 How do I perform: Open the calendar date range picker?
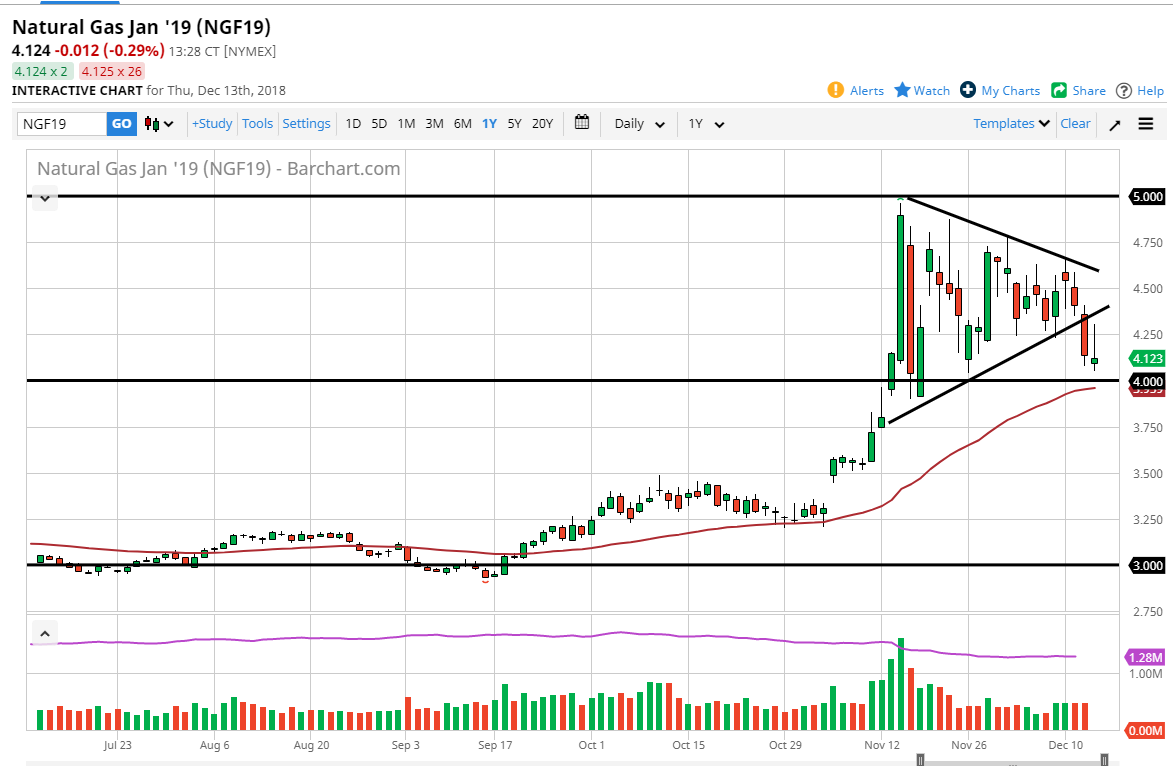(583, 123)
